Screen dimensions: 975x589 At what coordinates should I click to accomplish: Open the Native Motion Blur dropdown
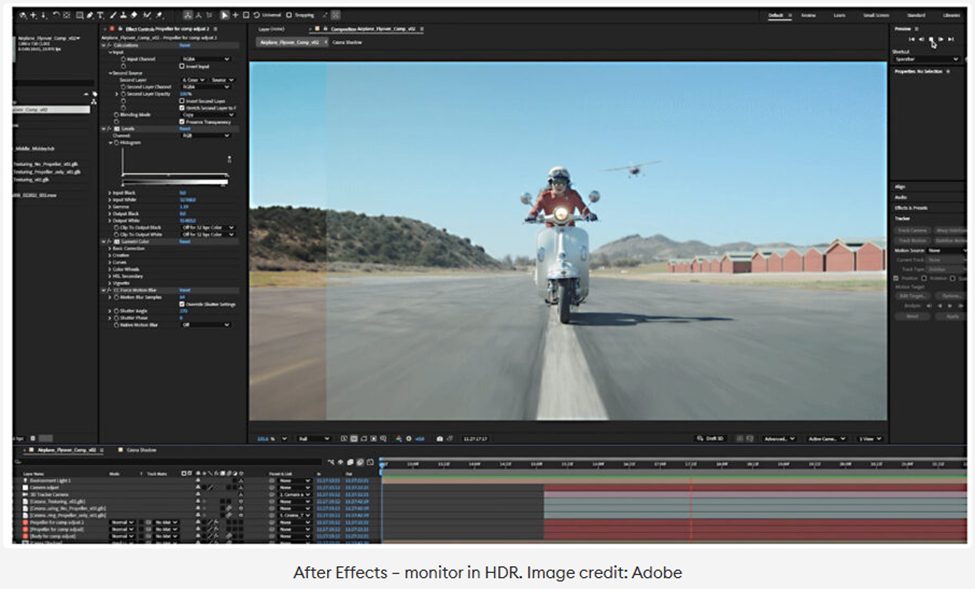[x=206, y=325]
